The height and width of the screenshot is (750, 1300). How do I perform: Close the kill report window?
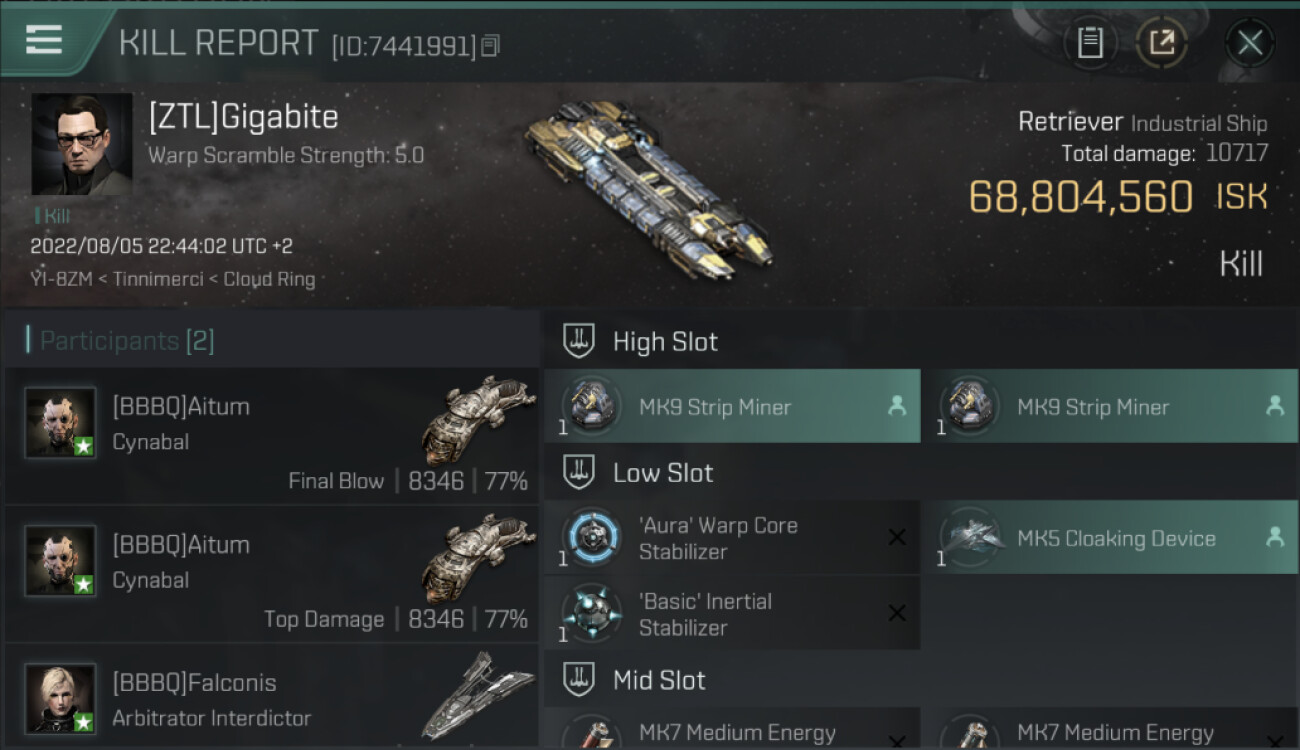click(1249, 42)
